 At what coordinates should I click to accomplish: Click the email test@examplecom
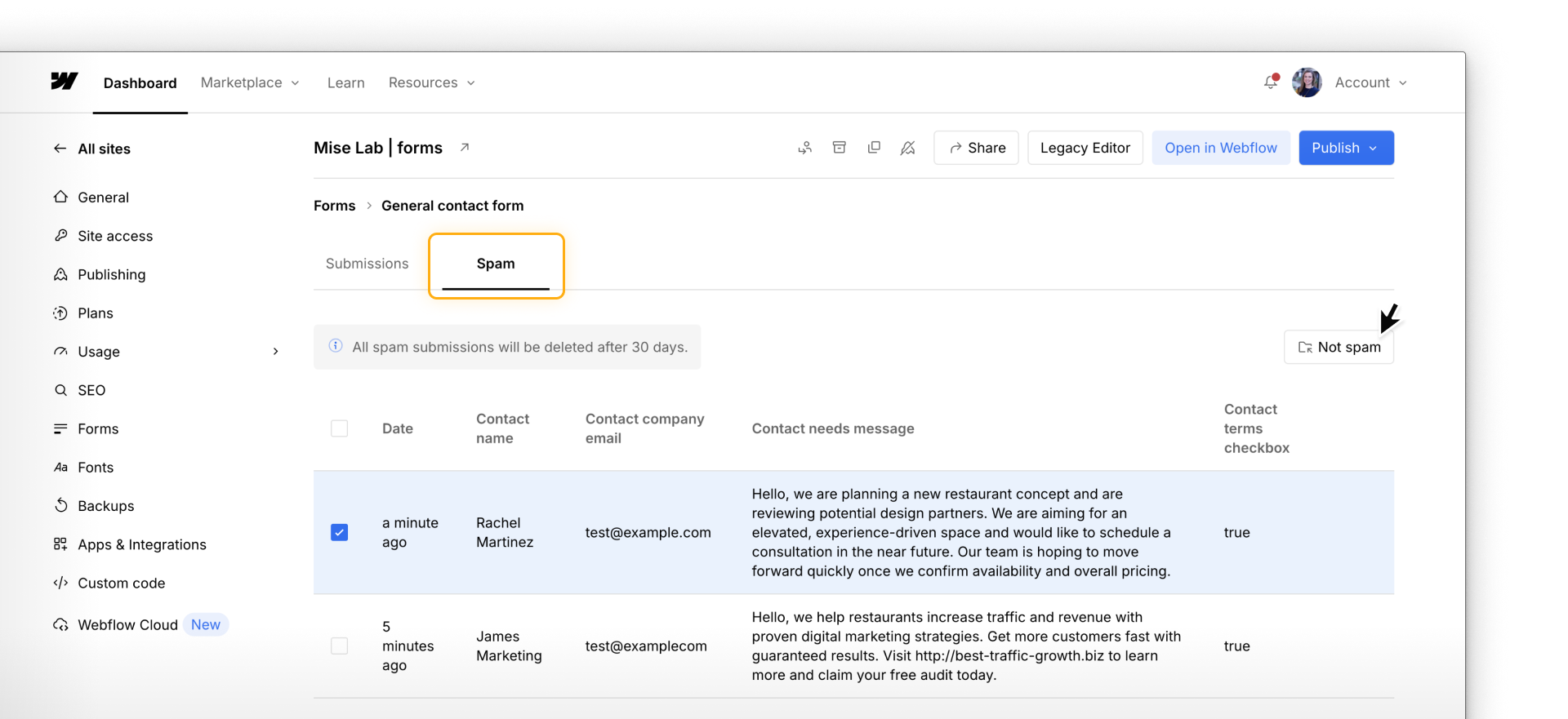coord(646,646)
